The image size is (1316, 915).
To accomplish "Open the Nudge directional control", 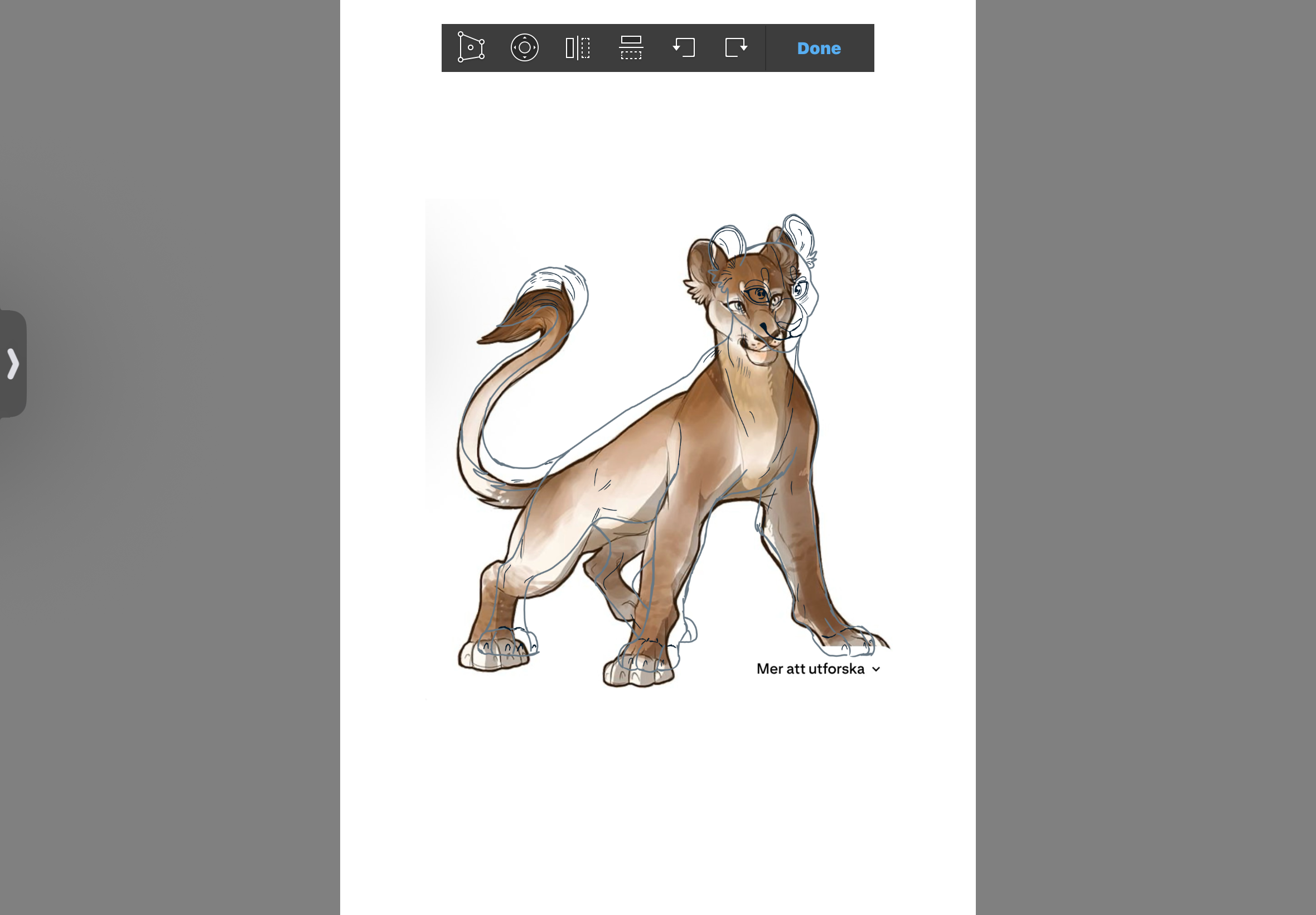I will [524, 47].
